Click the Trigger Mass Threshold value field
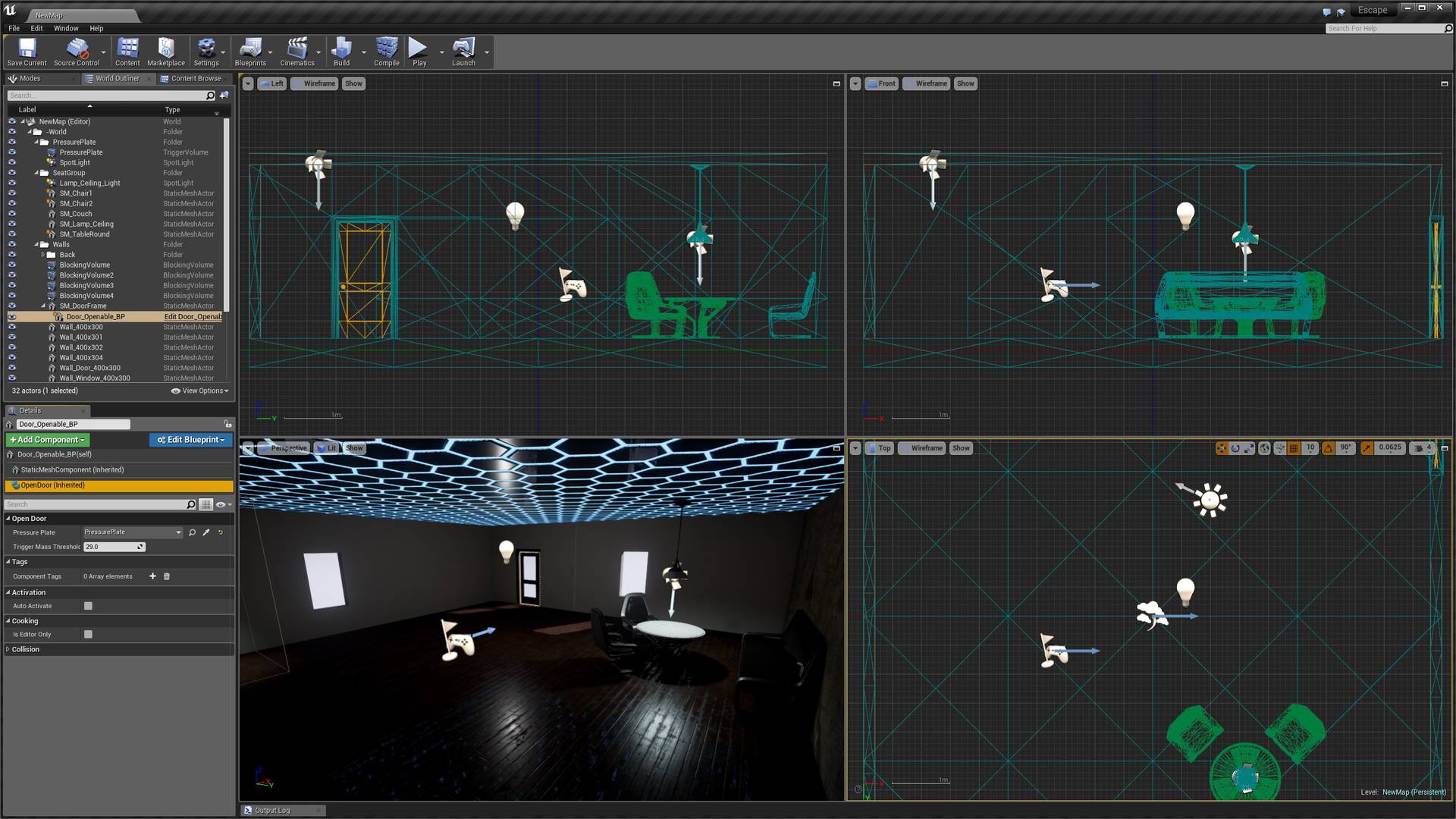 point(114,547)
